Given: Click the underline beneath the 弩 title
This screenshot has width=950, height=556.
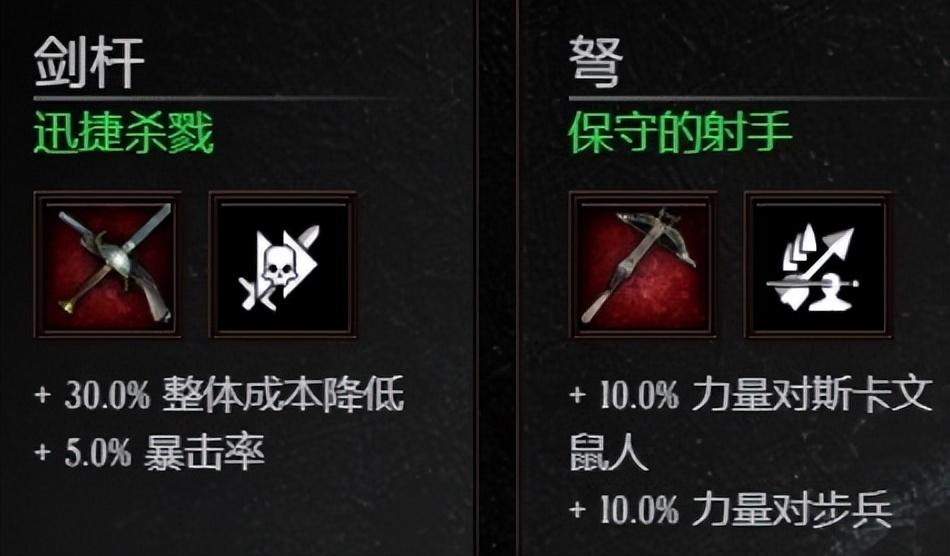Looking at the screenshot, I should coord(759,98).
